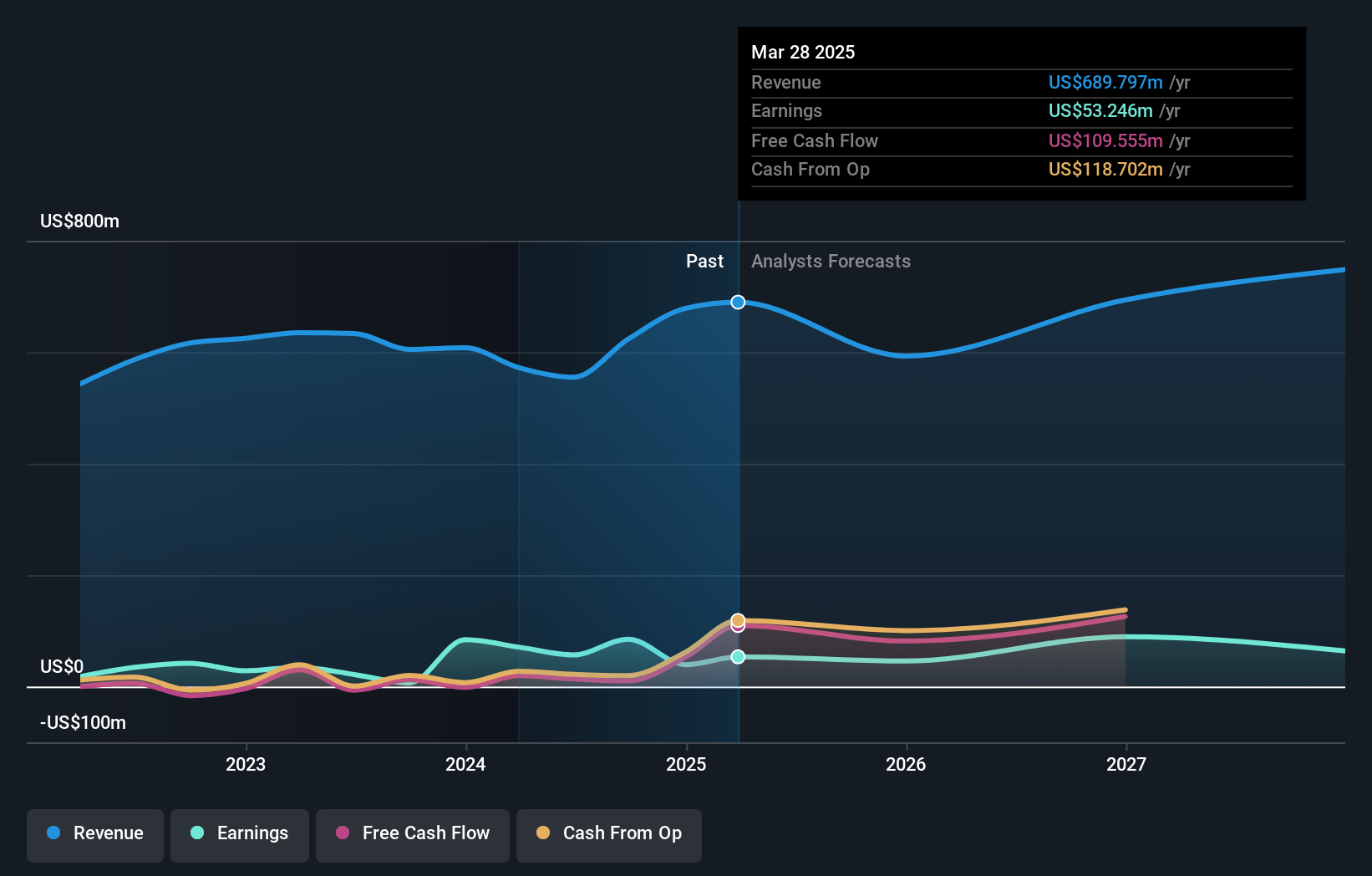
Task: Click the Mar 28 2025 tooltip header
Action: pyautogui.click(x=803, y=52)
